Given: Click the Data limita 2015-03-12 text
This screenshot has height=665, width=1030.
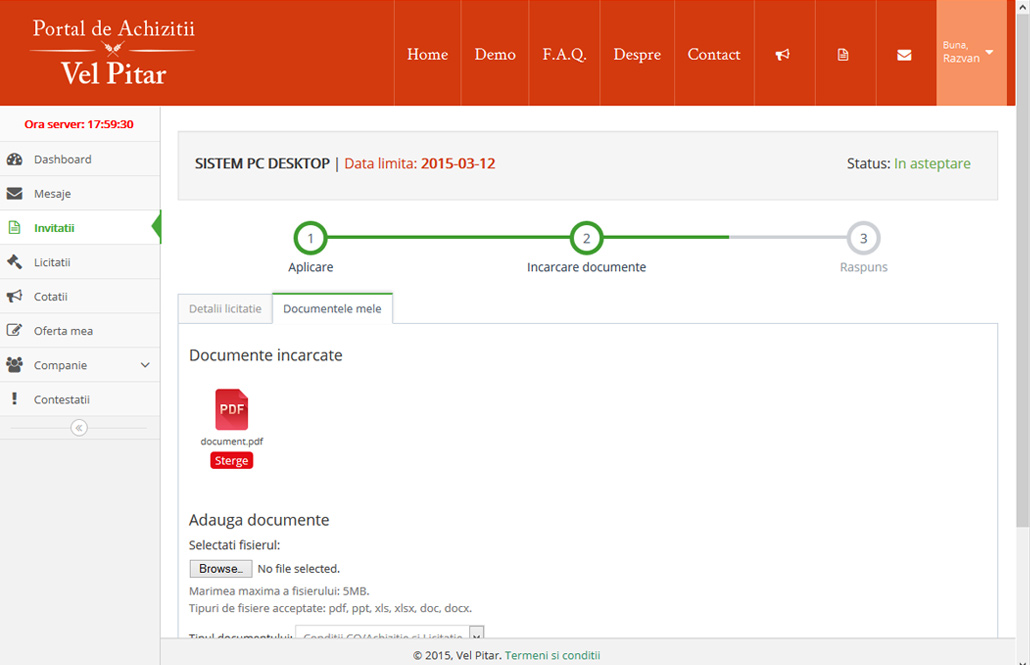Looking at the screenshot, I should click(420, 164).
